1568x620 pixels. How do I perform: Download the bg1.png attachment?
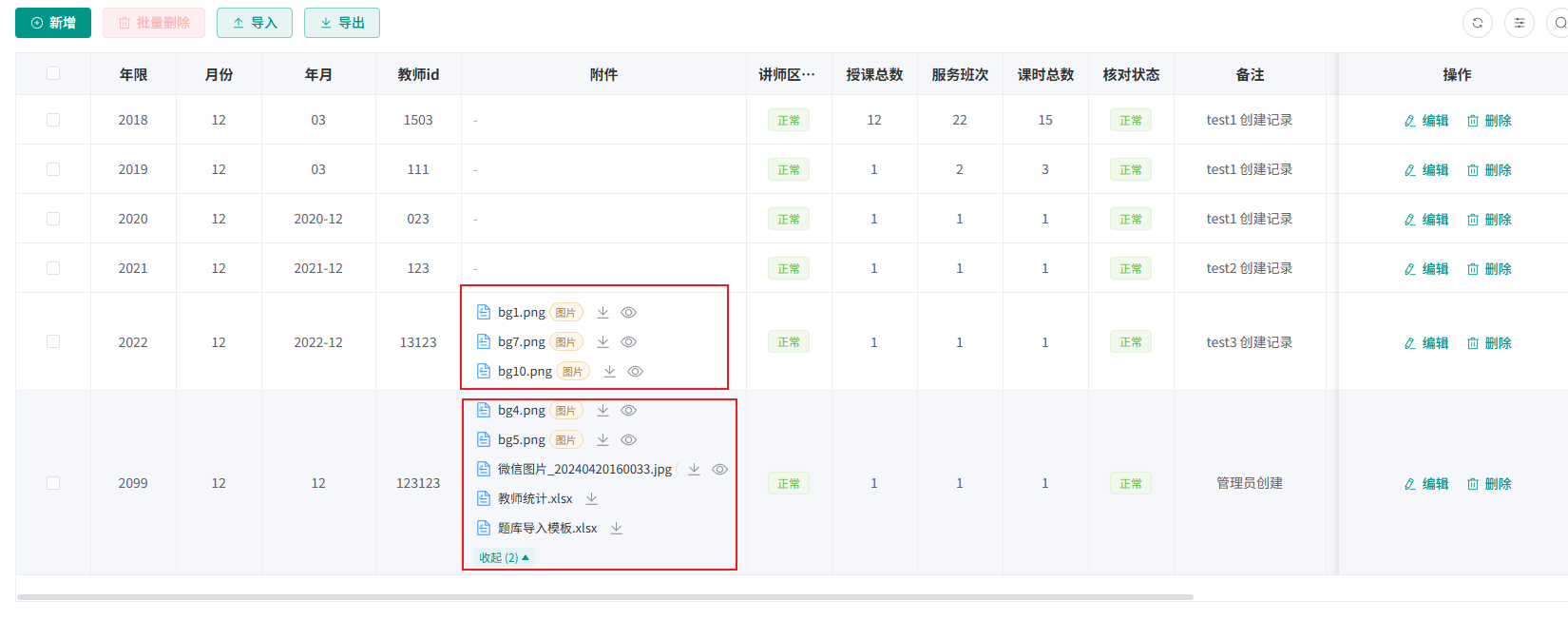coord(602,312)
